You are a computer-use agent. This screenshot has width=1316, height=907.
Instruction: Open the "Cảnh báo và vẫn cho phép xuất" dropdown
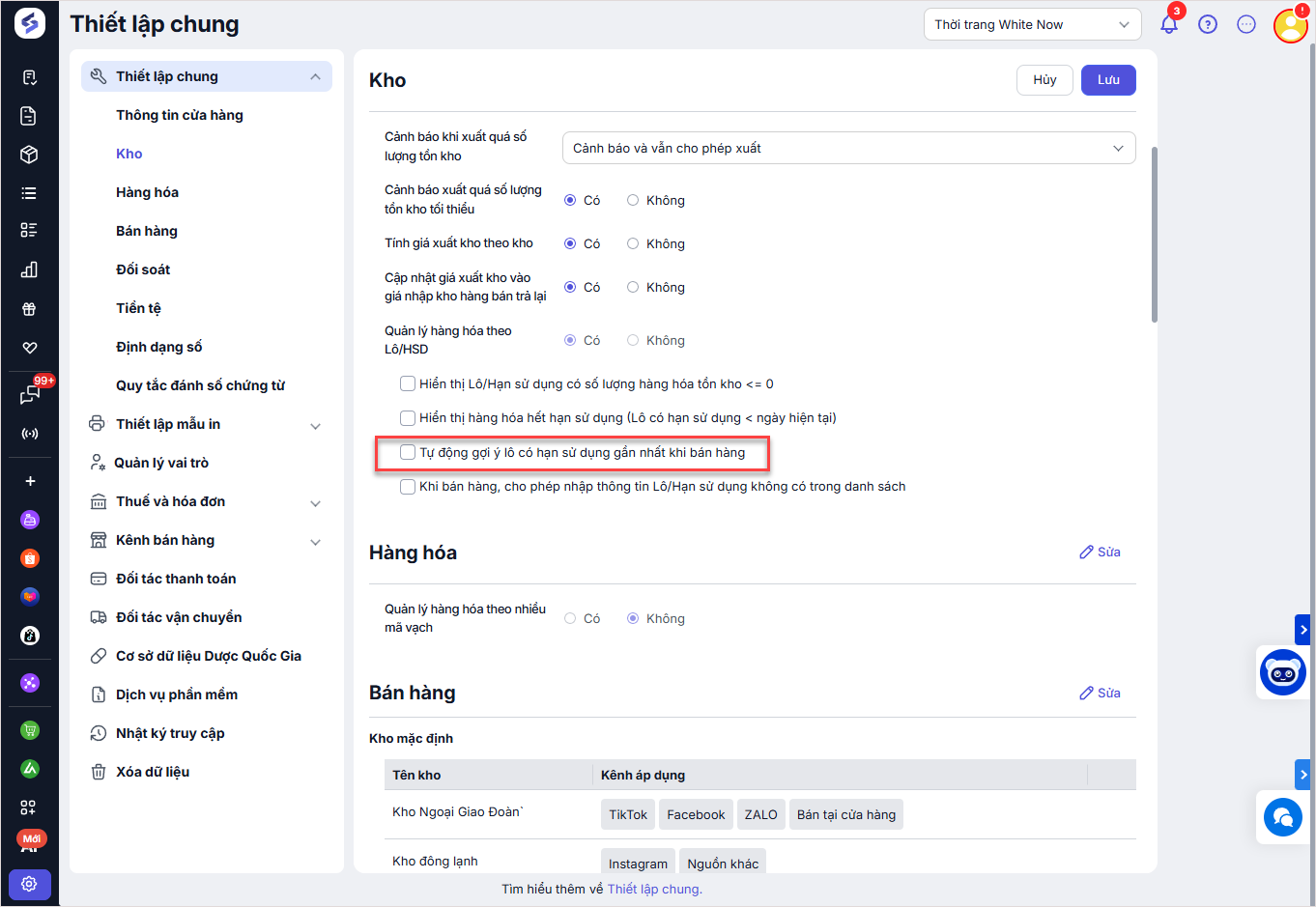tap(848, 149)
